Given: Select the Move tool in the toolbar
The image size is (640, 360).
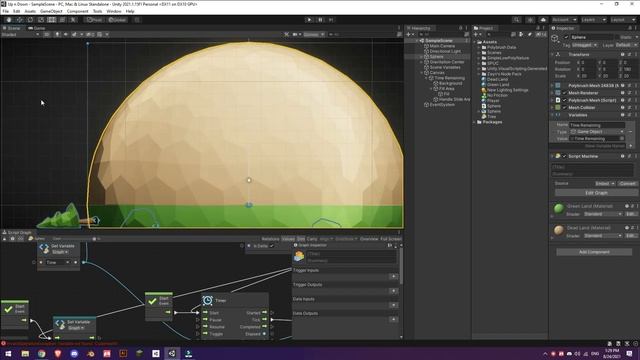Looking at the screenshot, I should click(20, 20).
